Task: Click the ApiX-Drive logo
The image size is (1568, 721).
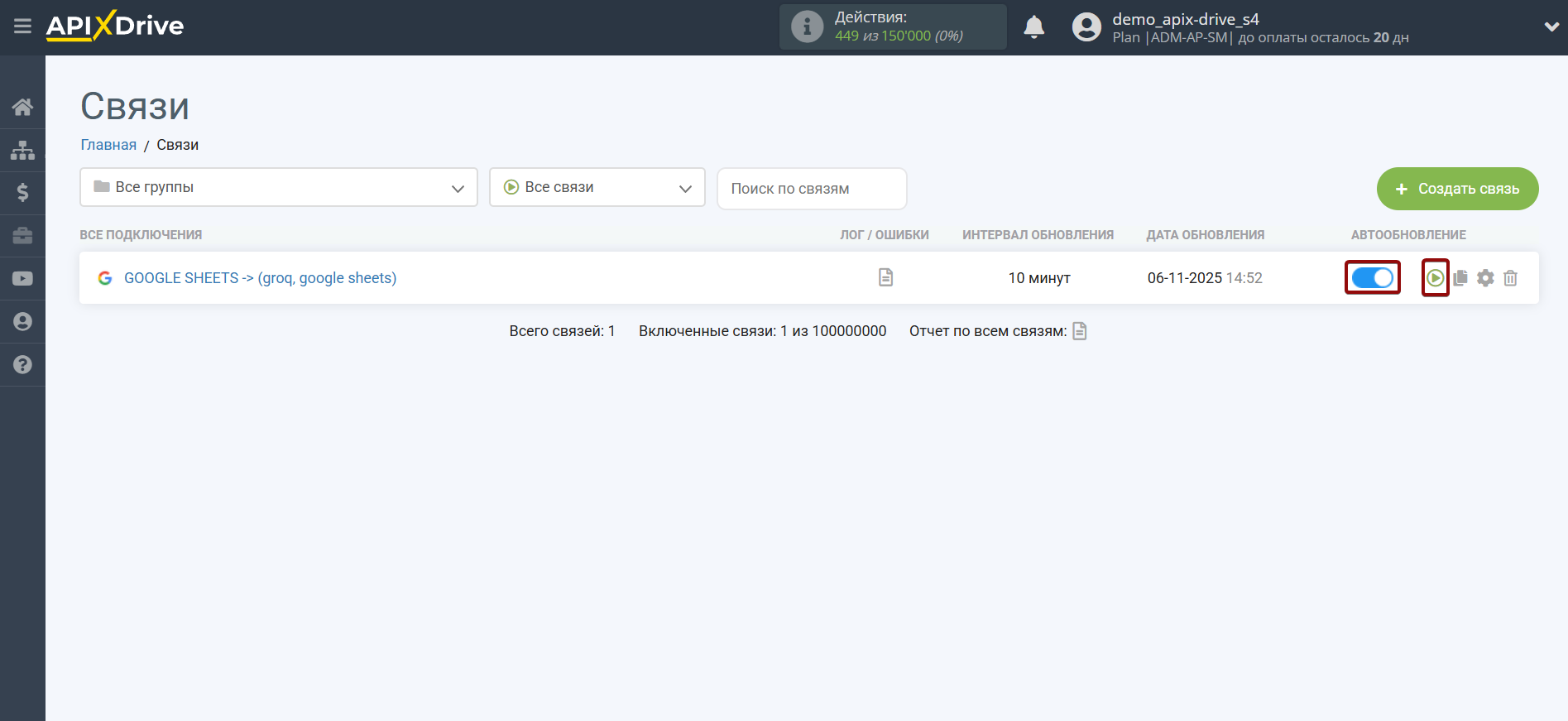Action: tap(115, 26)
